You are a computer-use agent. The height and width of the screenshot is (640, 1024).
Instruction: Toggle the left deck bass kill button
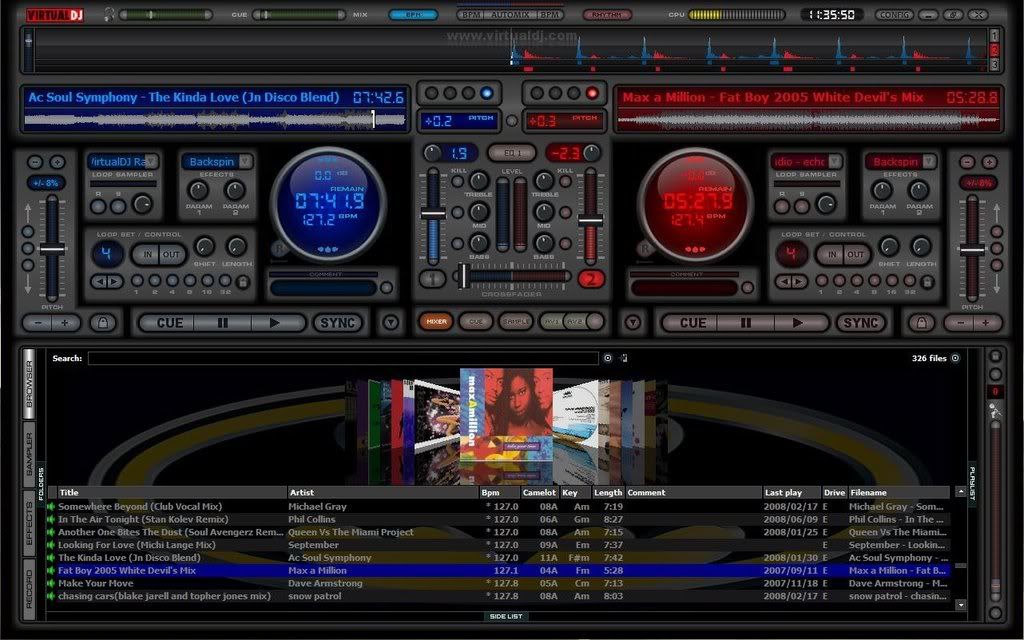[x=458, y=244]
